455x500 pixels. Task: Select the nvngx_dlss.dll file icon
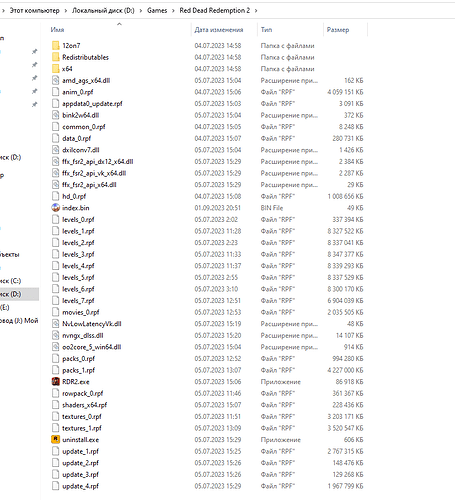(55, 335)
